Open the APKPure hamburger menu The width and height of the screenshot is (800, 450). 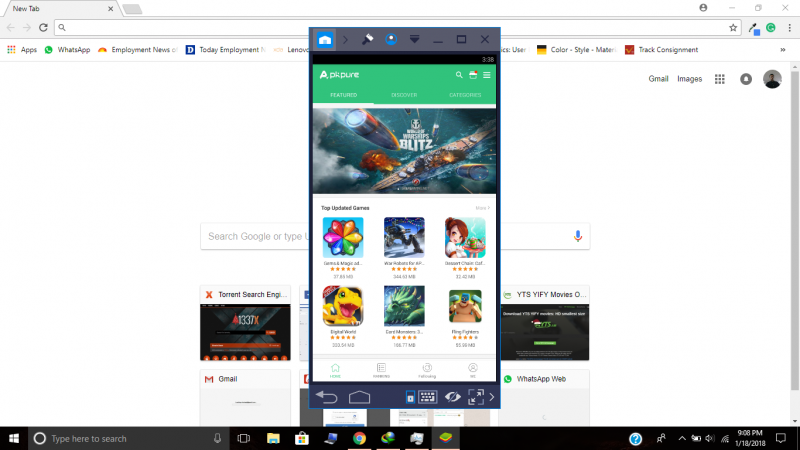point(487,75)
